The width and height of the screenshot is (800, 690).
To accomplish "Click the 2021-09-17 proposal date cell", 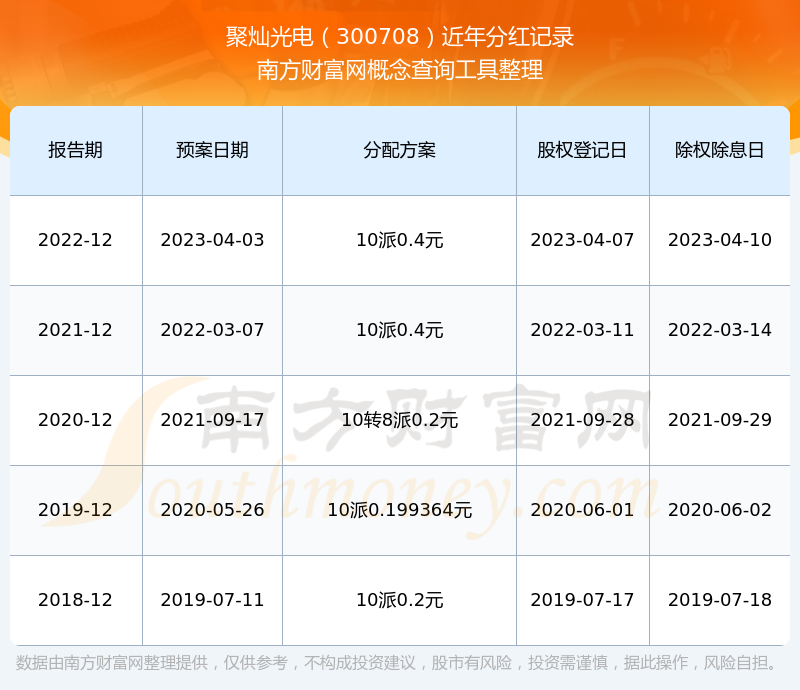I will coord(212,420).
